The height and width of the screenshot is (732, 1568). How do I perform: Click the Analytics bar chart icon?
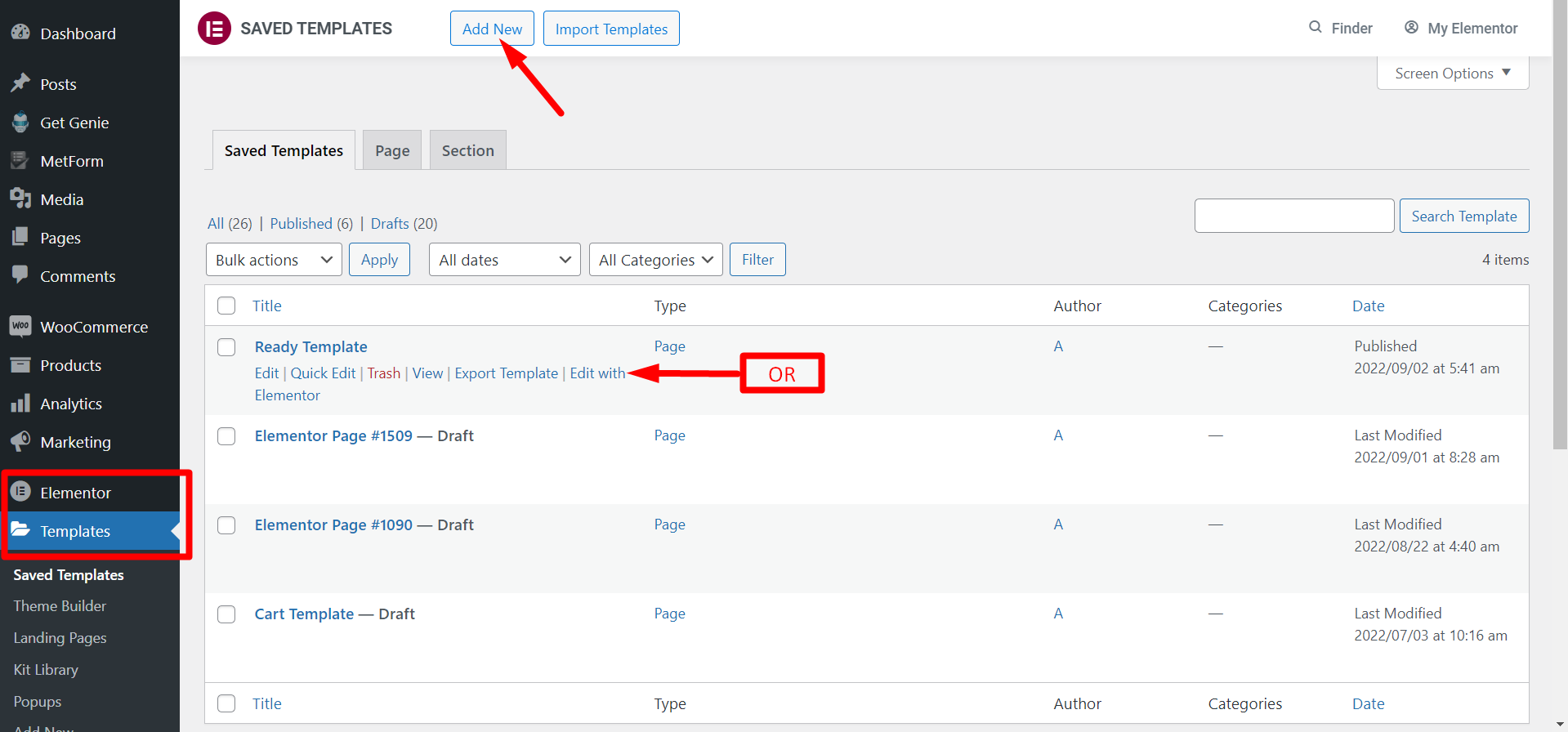(x=20, y=403)
